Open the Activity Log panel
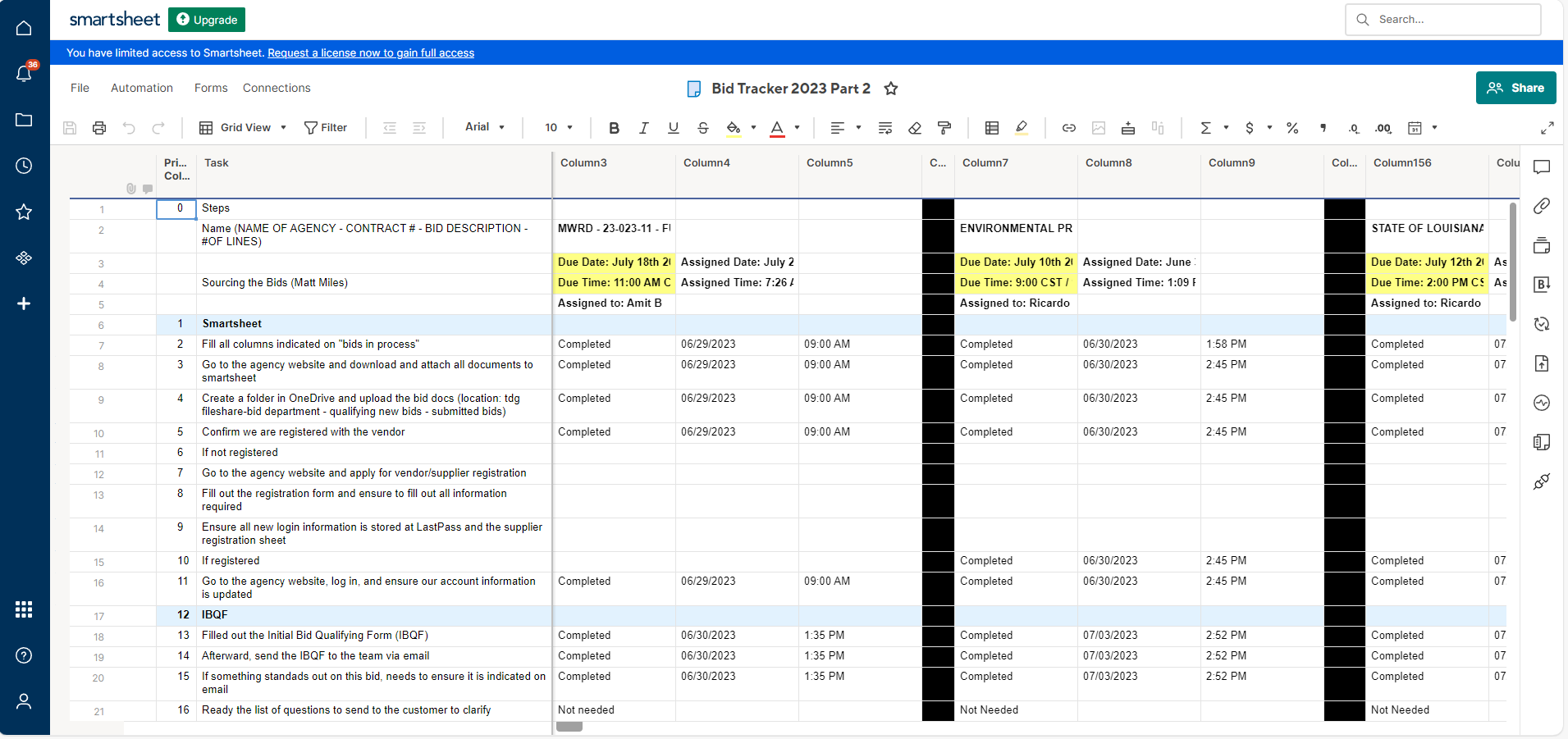 tap(1542, 403)
